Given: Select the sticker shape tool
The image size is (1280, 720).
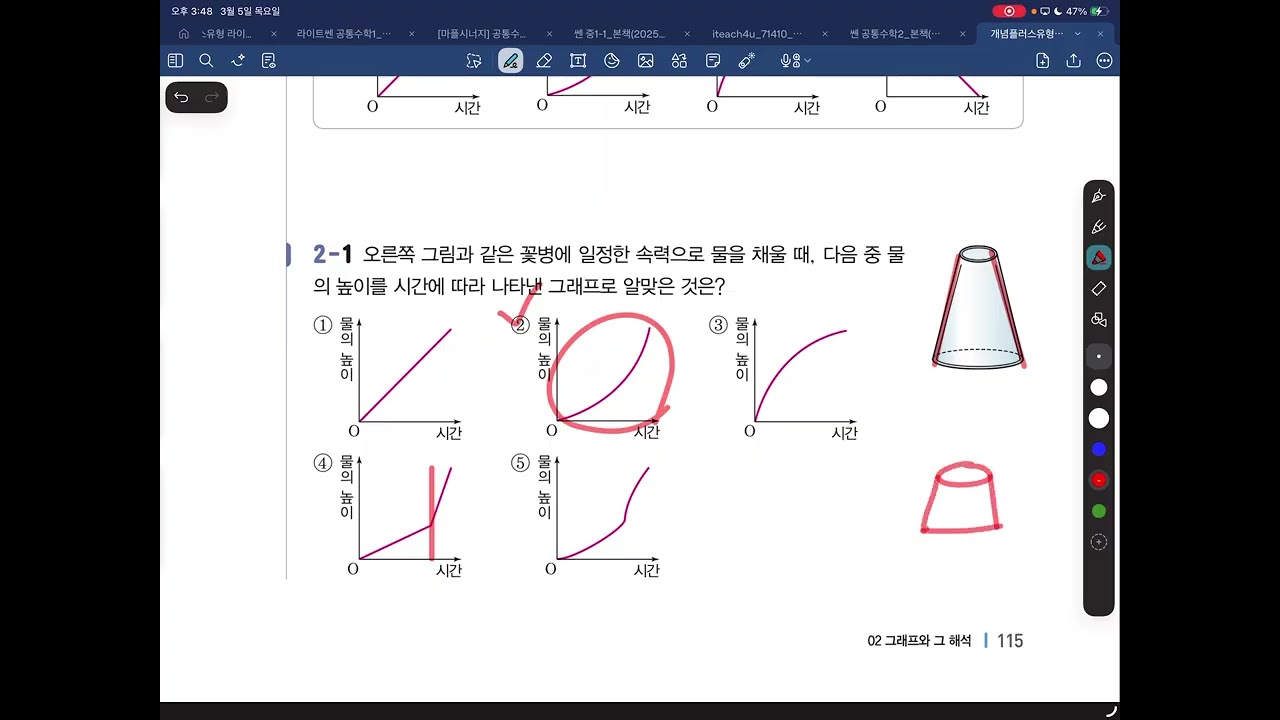Looking at the screenshot, I should (612, 61).
